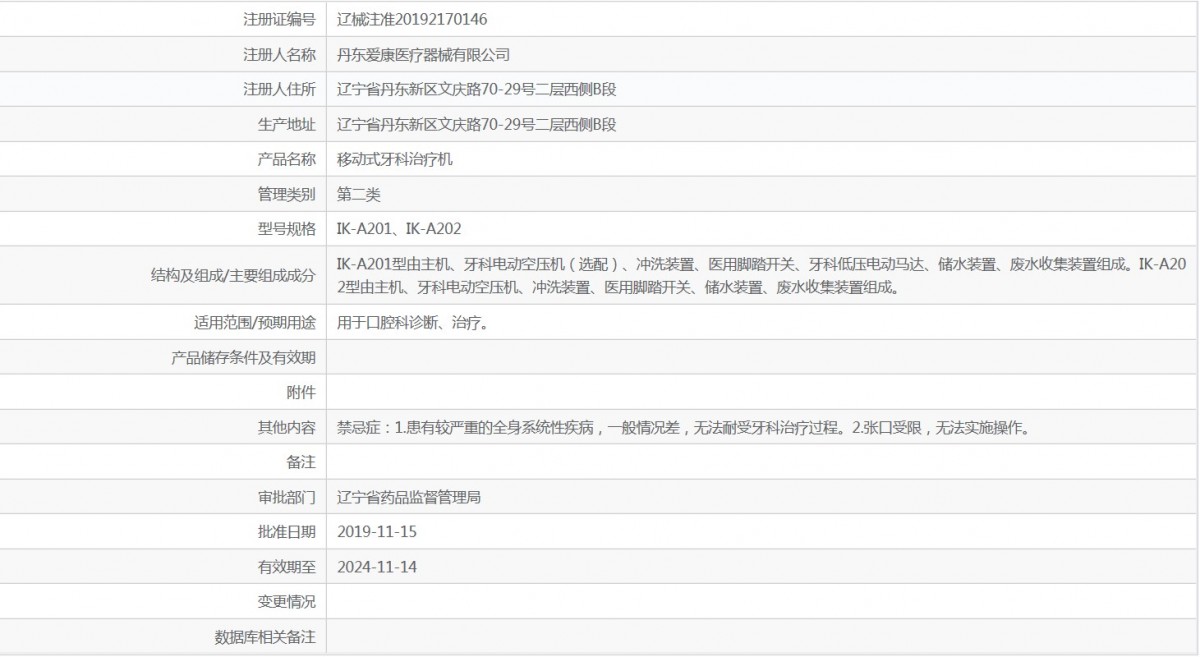The width and height of the screenshot is (1200, 657).
Task: Select company name 丹东爱康医疗器械有限公司
Action: click(424, 55)
